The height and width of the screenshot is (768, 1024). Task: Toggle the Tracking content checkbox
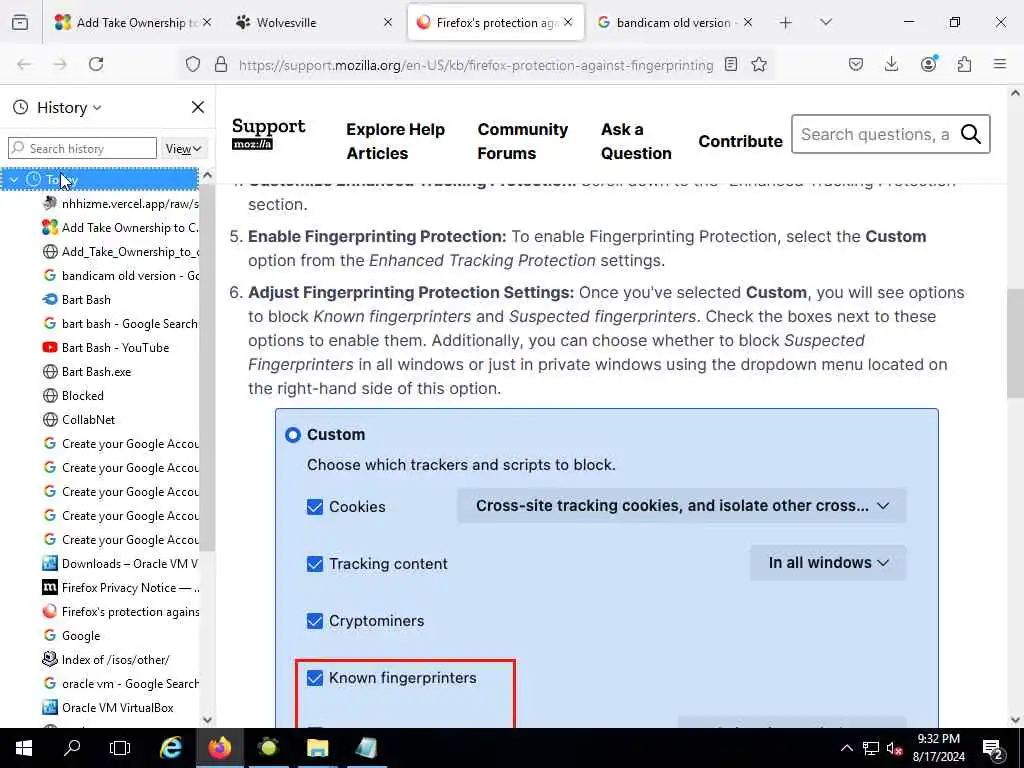pyautogui.click(x=315, y=564)
